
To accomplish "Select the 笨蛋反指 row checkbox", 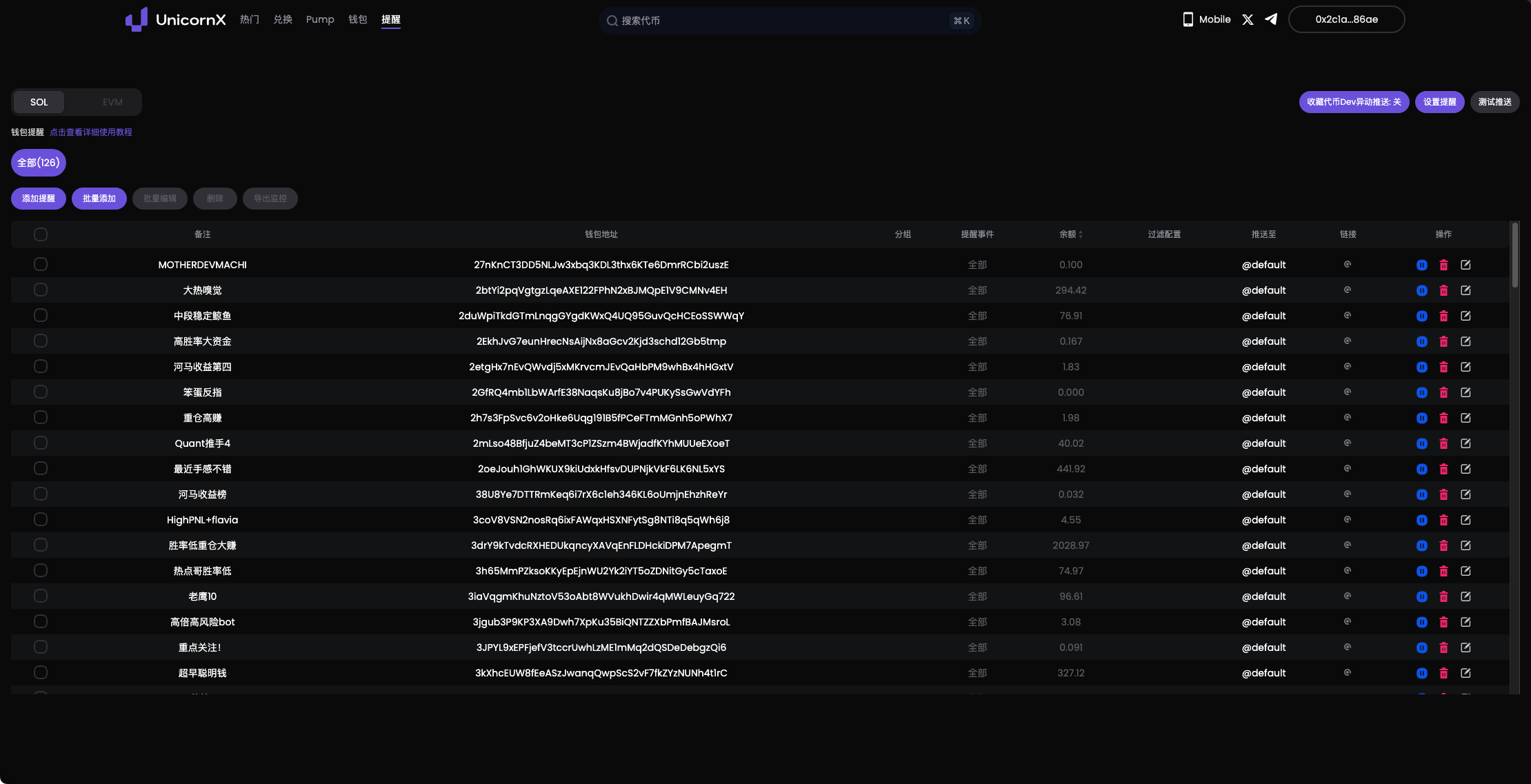I will point(41,392).
